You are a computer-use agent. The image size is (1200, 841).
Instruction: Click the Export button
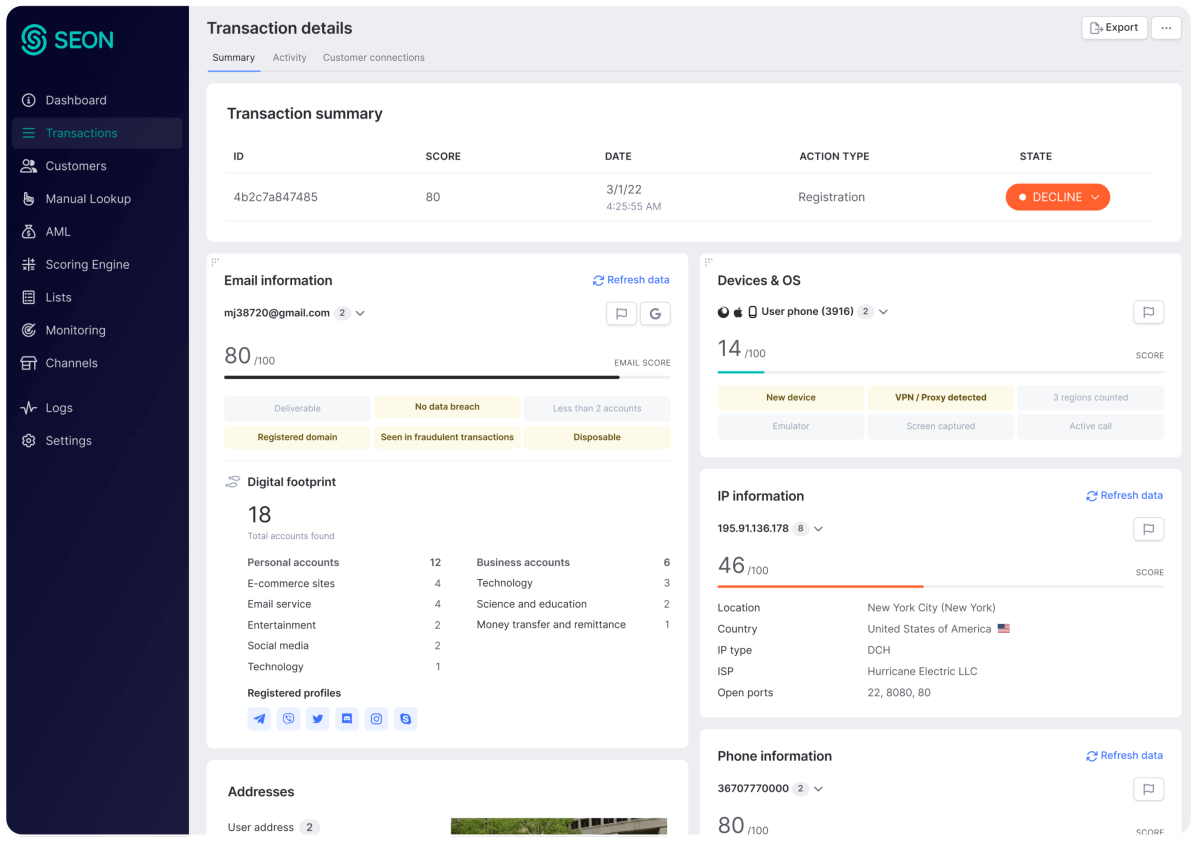tap(1114, 28)
